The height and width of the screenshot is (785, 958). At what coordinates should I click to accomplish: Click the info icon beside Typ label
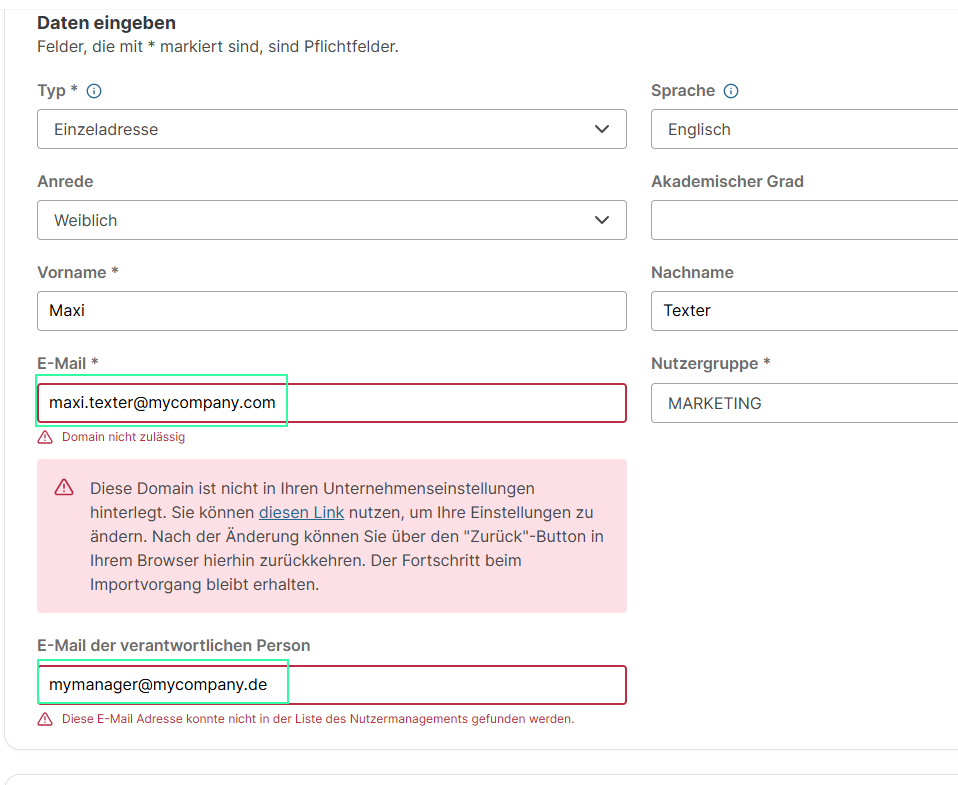[94, 91]
